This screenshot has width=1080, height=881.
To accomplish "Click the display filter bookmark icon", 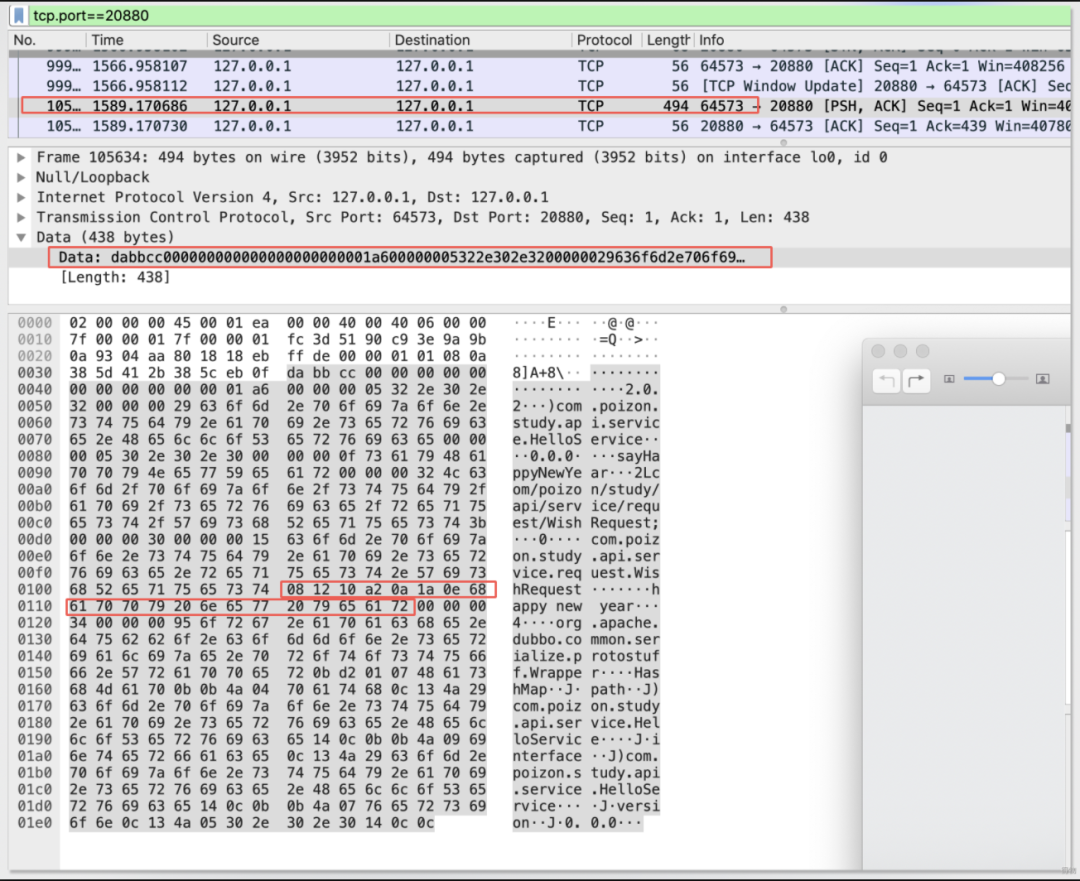I will (x=19, y=15).
